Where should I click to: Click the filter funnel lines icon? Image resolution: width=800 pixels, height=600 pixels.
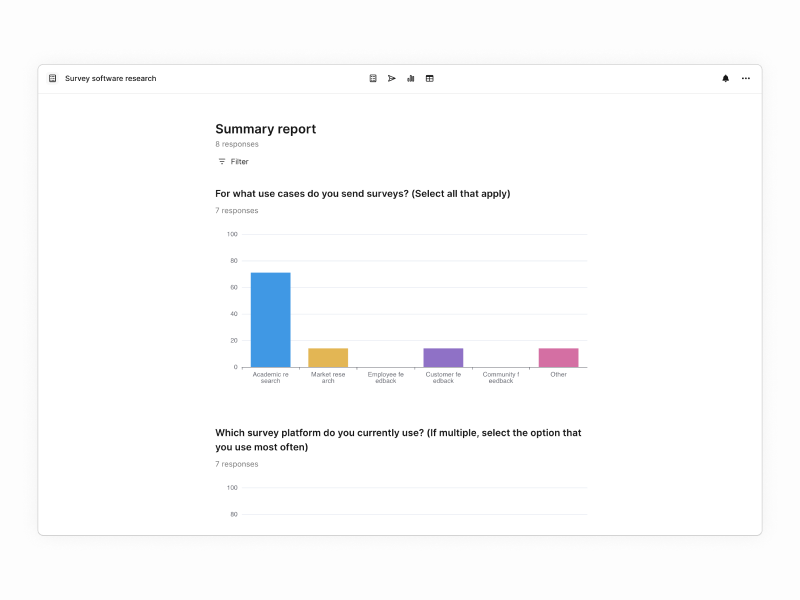click(x=222, y=161)
